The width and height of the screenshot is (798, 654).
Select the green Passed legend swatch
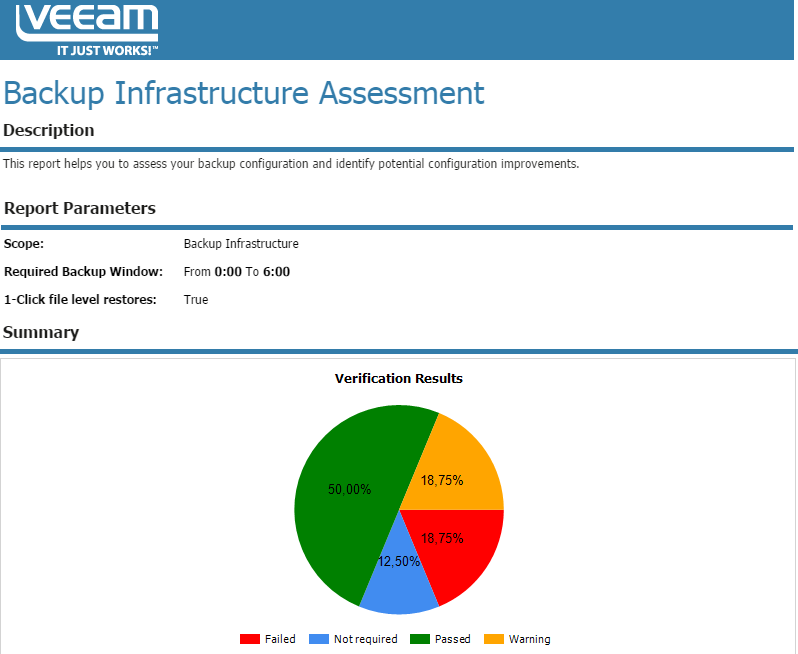pyautogui.click(x=420, y=639)
